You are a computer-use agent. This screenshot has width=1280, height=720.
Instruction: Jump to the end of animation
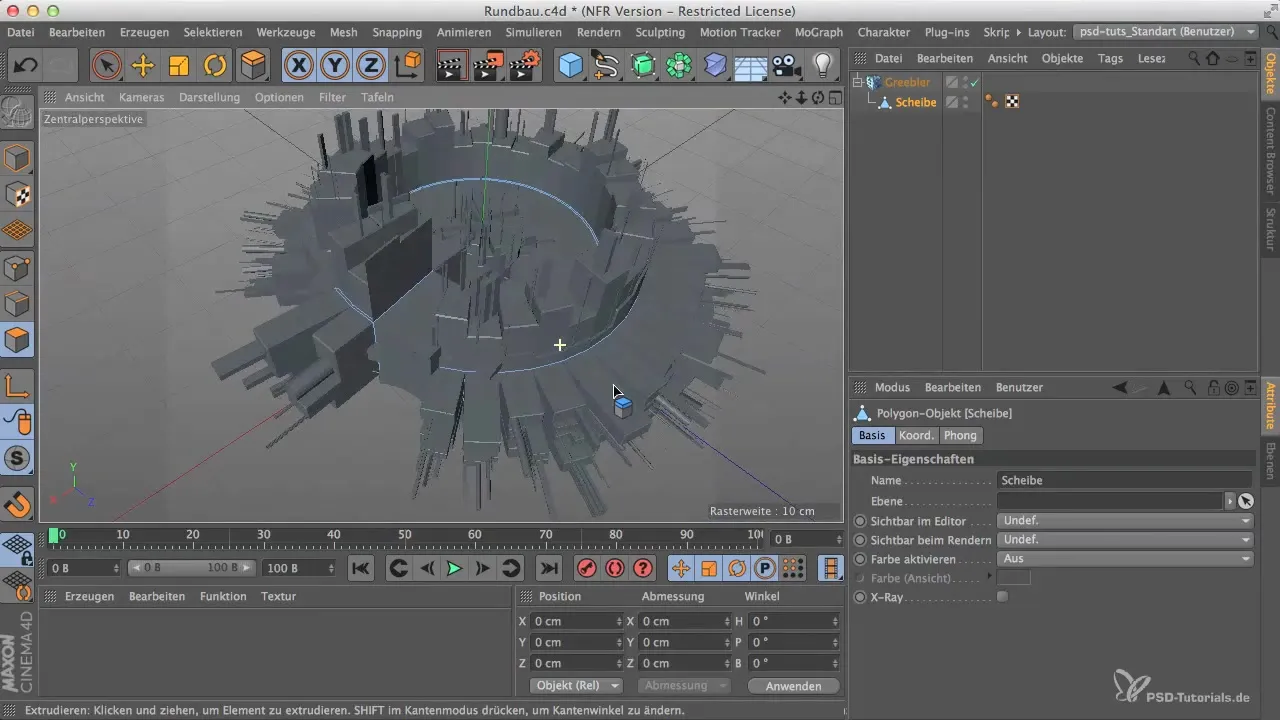pos(548,568)
